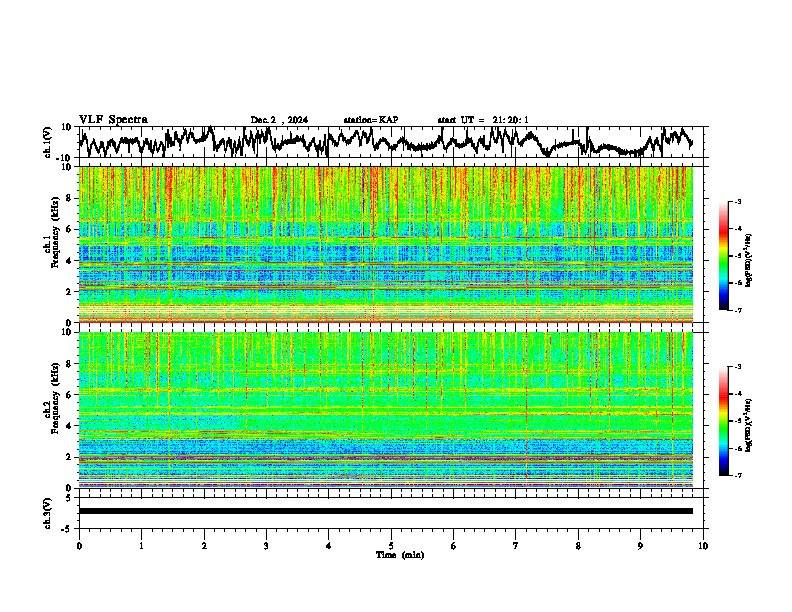
Task: Click the "0" tick on the time axis
Action: click(x=79, y=546)
